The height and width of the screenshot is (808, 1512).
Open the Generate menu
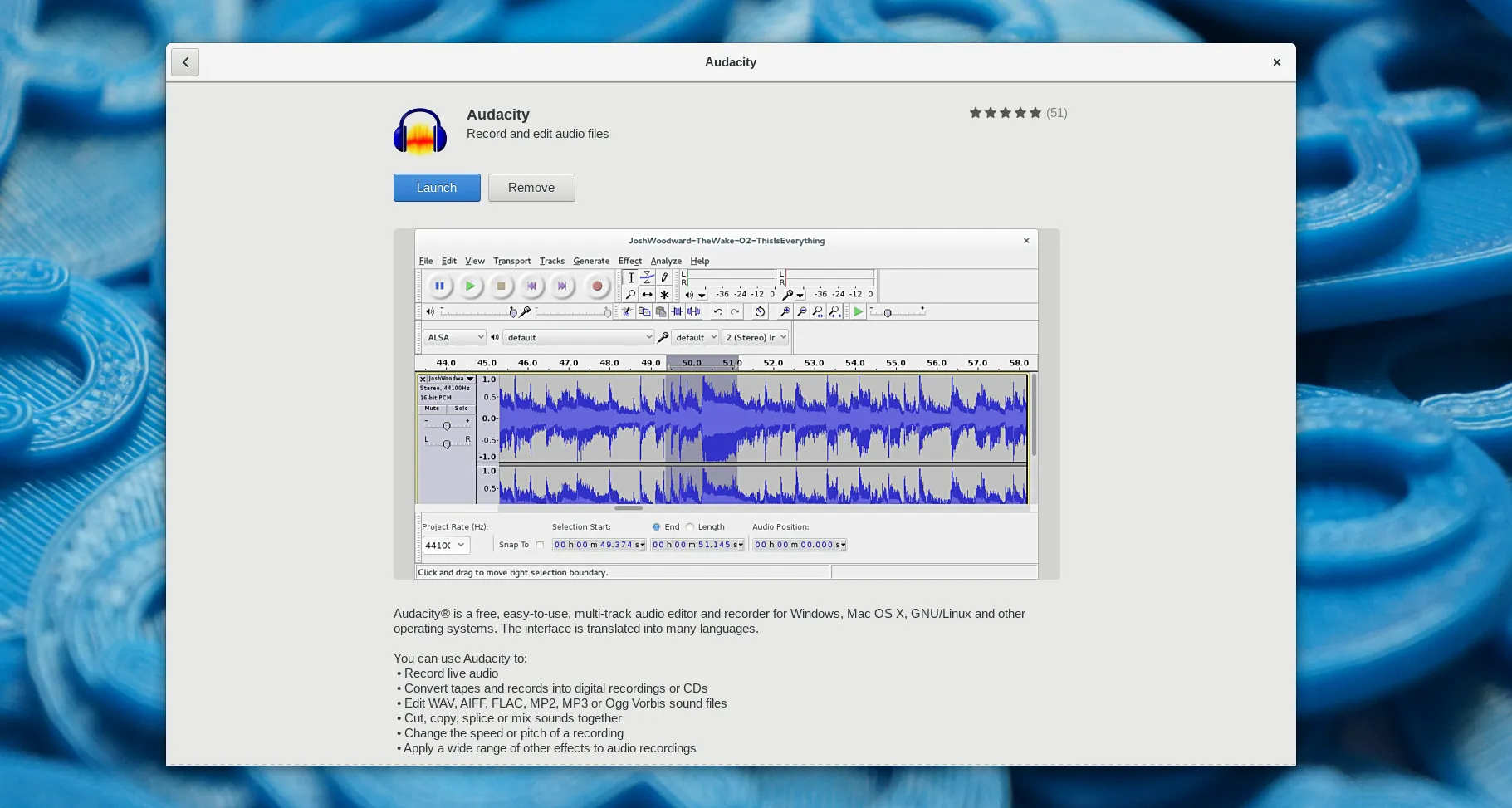(591, 262)
